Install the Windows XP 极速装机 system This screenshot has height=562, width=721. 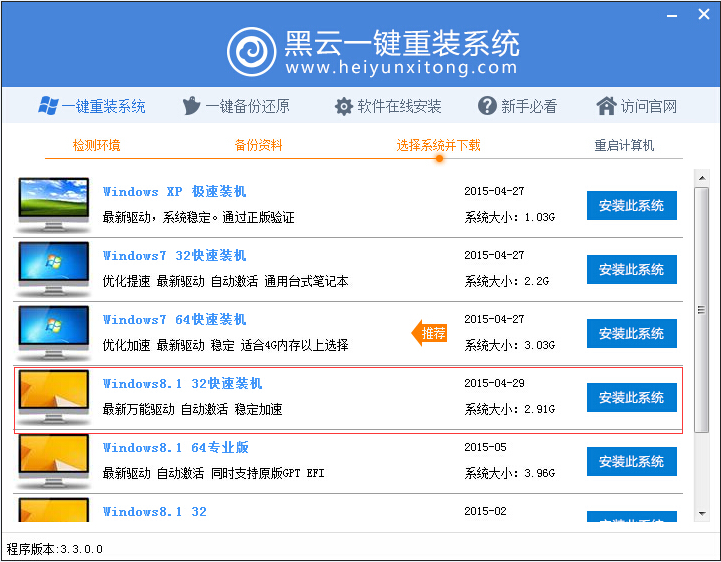631,206
